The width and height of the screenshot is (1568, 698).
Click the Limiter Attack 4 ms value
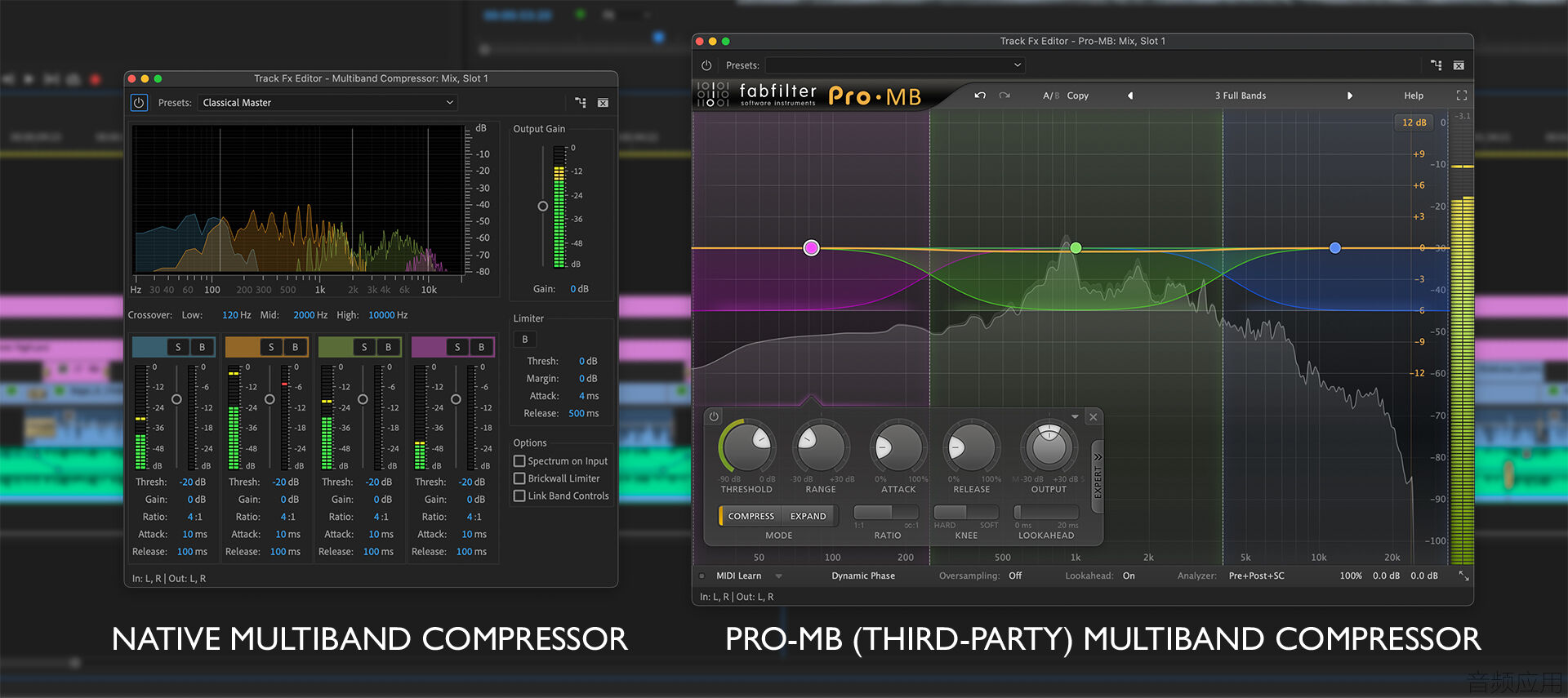pos(588,396)
